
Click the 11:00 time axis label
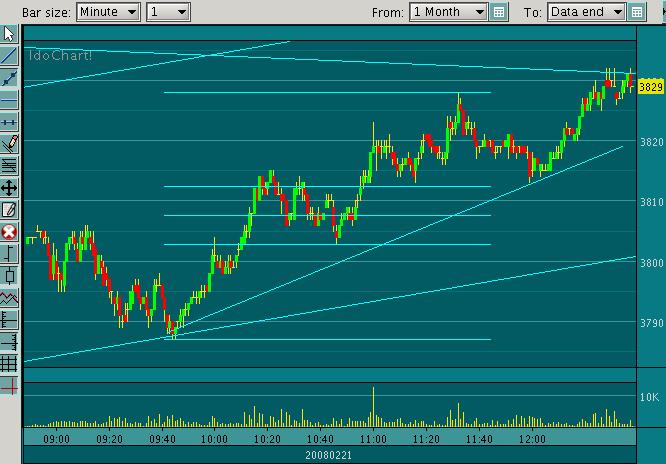point(373,439)
